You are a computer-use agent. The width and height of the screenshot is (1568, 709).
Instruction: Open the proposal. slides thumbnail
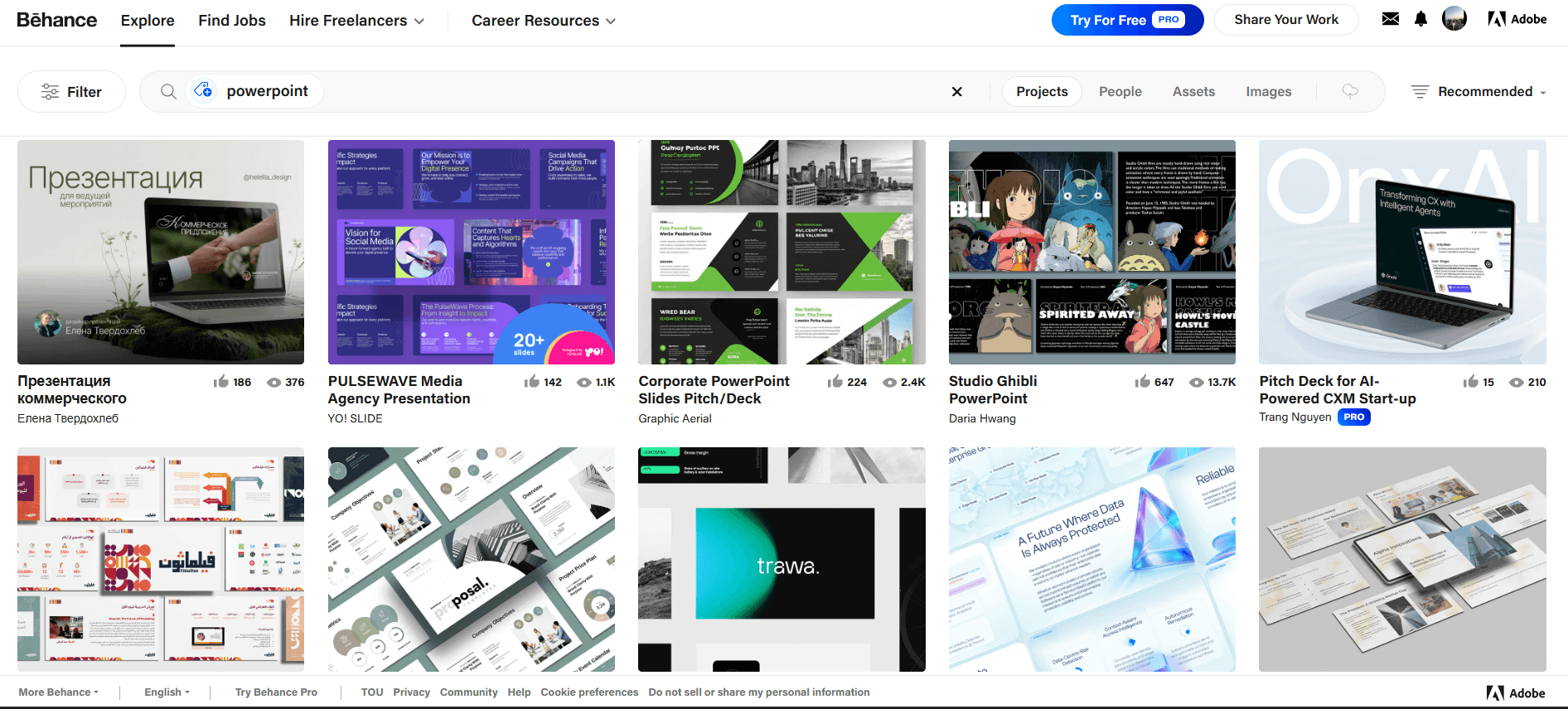(x=472, y=559)
